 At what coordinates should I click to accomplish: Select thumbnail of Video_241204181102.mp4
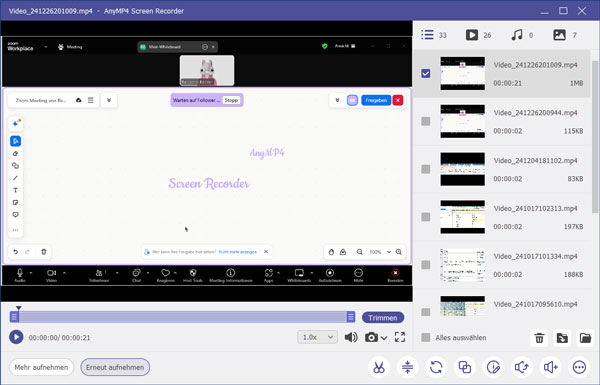pyautogui.click(x=462, y=169)
